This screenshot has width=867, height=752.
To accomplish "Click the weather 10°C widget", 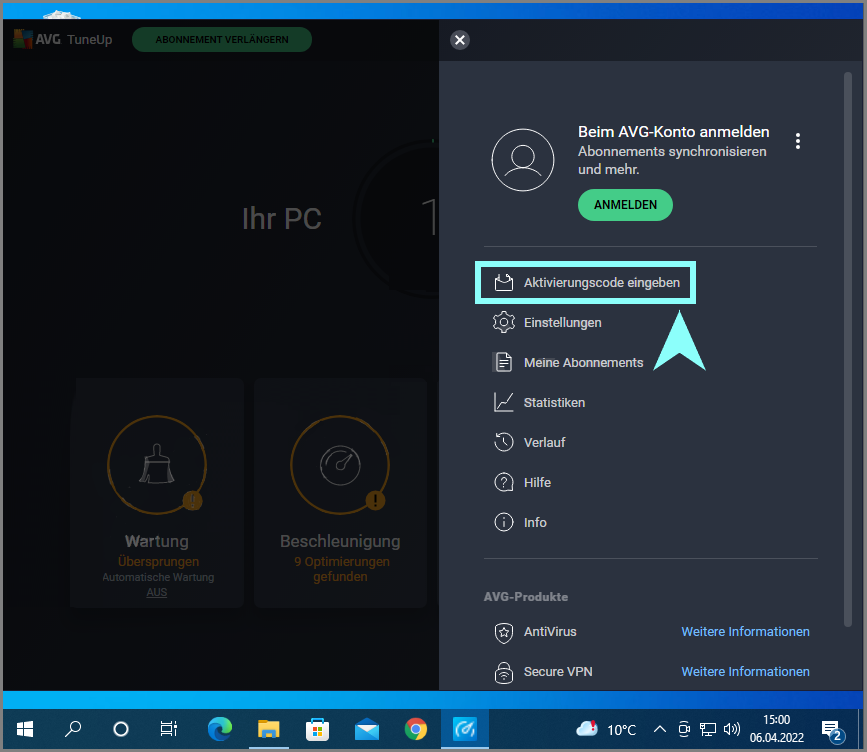I will point(607,730).
